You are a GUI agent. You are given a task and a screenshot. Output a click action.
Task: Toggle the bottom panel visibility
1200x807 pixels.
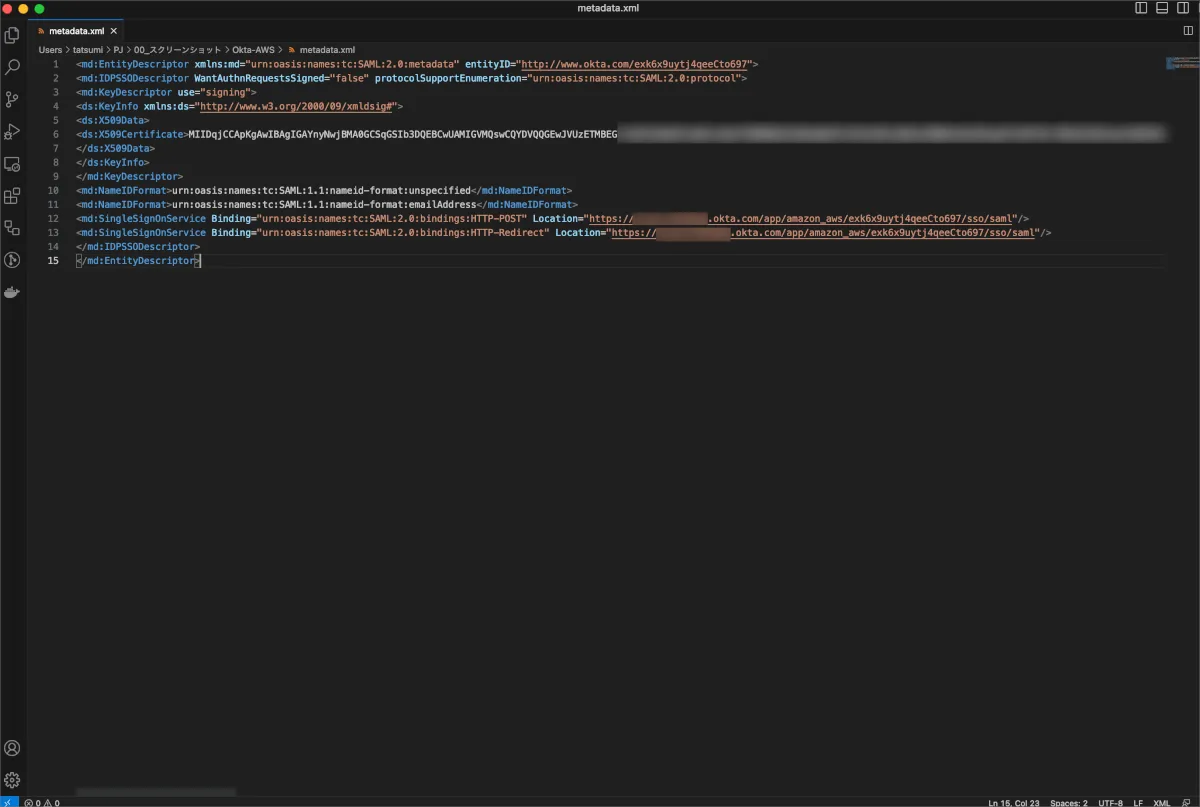pyautogui.click(x=1162, y=8)
